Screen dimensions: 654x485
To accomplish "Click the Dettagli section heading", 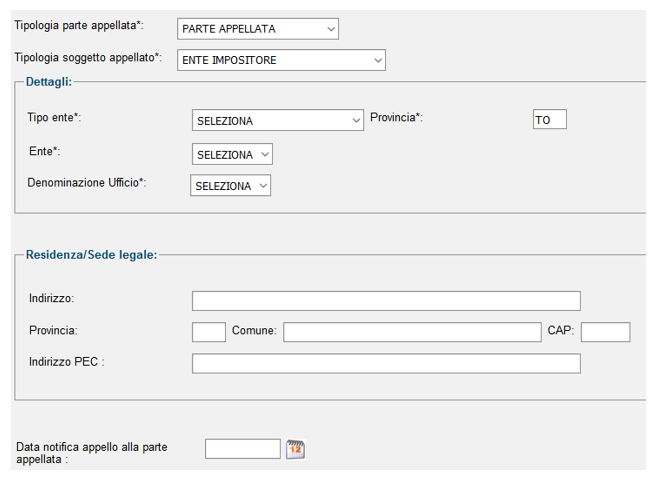I will pyautogui.click(x=49, y=82).
